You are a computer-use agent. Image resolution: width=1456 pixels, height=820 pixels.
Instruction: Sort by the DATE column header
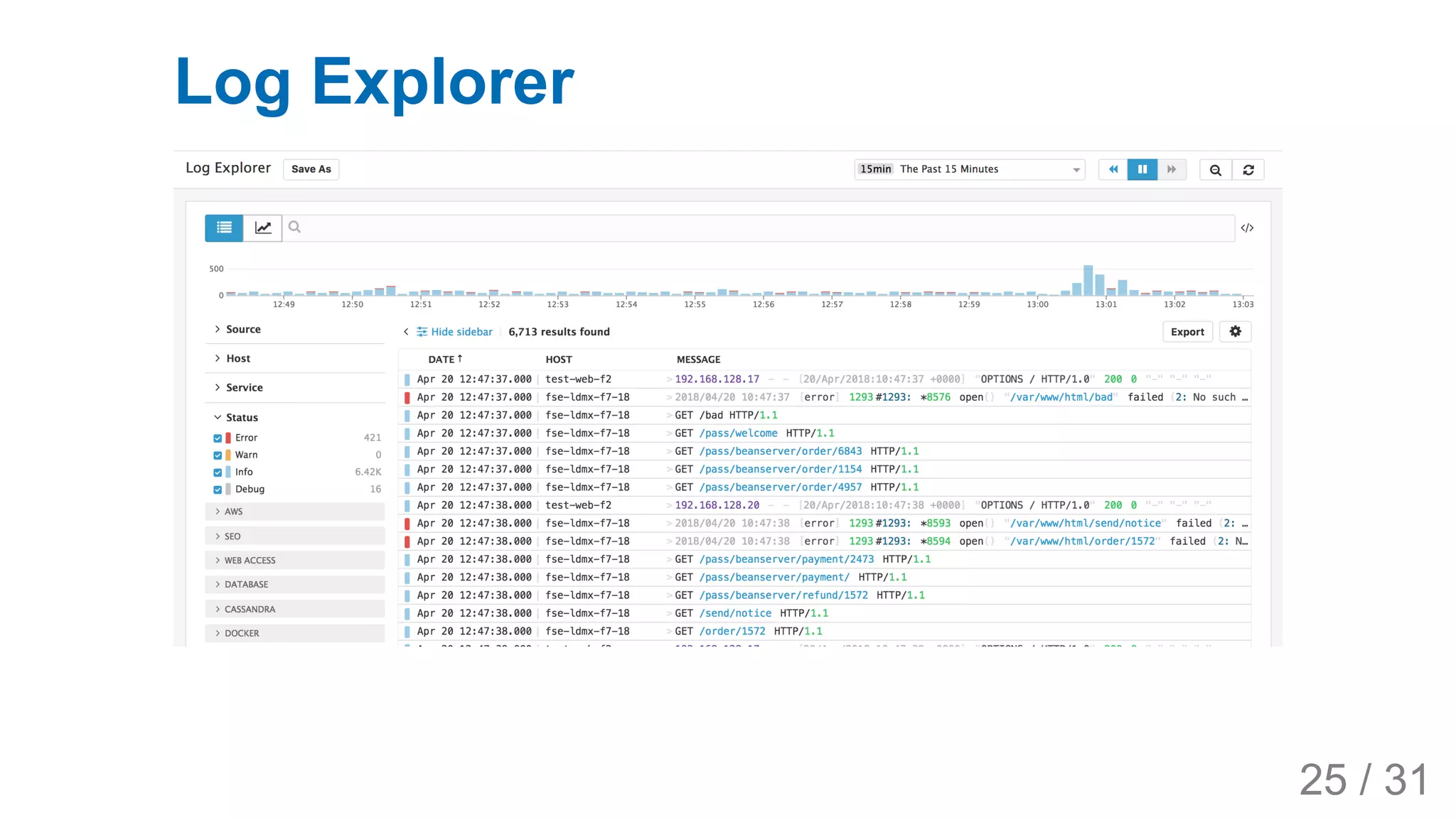click(x=445, y=360)
